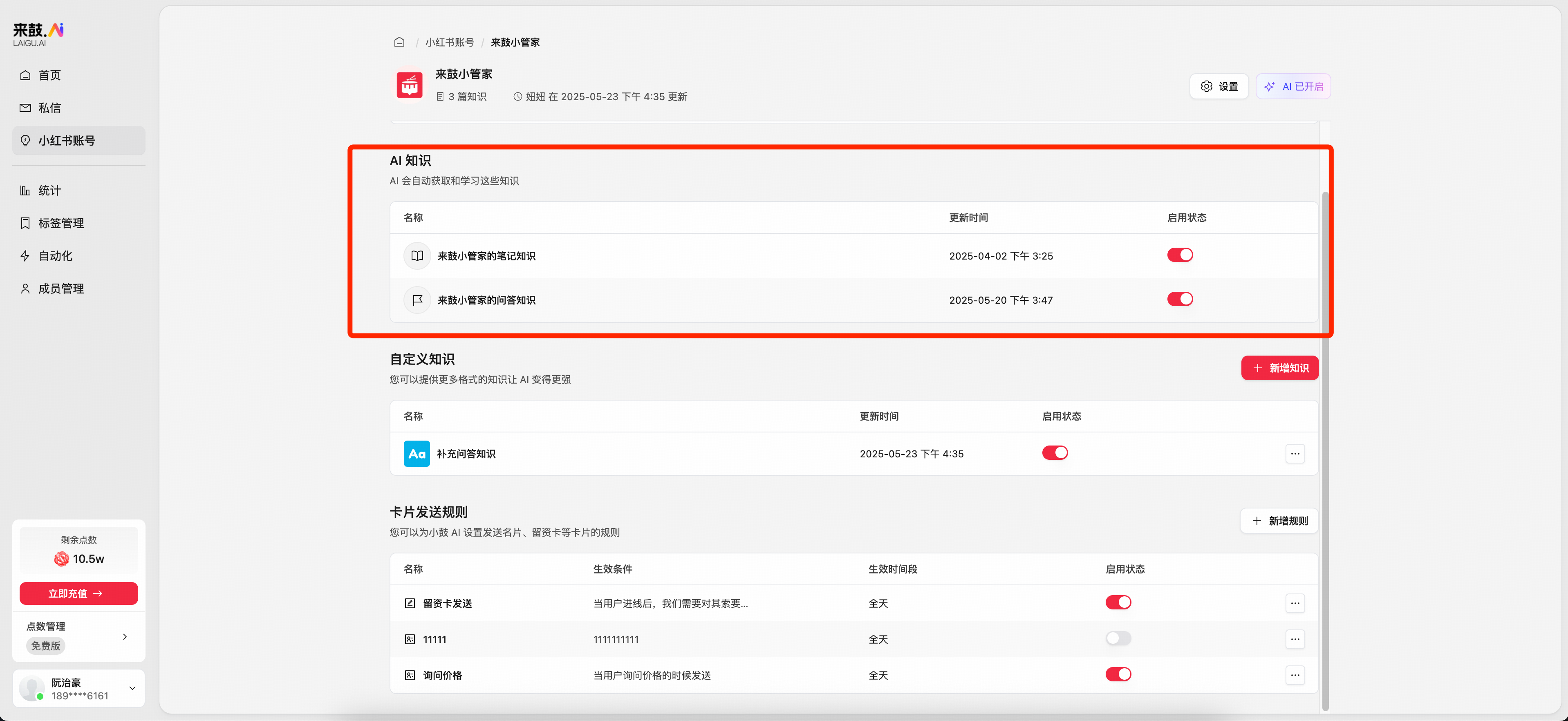Viewport: 1568px width, 721px height.
Task: Open more options for 留资卡发送 rule
Action: 1295,603
